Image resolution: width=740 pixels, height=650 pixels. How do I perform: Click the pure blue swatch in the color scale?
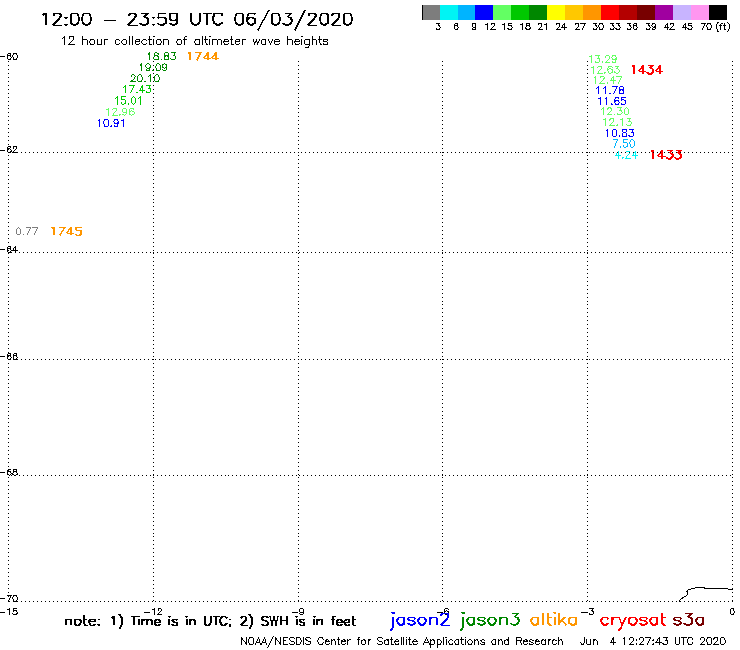pos(485,12)
